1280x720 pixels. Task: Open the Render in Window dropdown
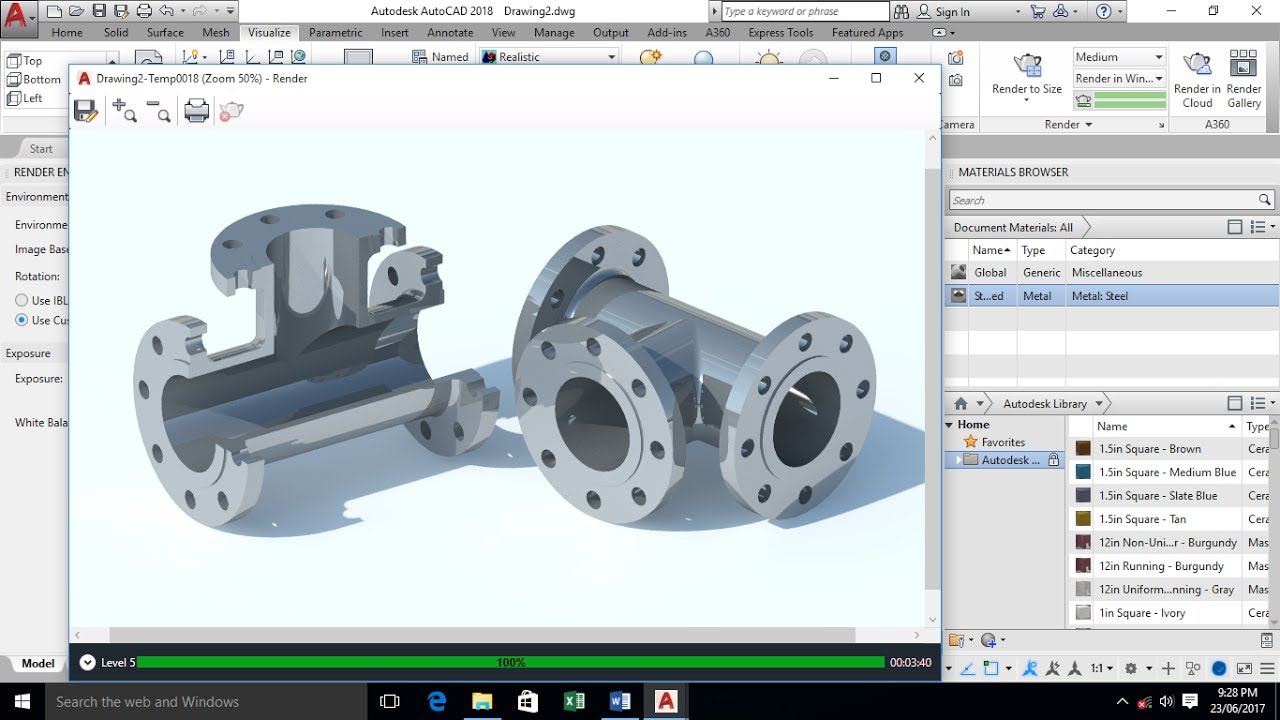(x=1119, y=78)
